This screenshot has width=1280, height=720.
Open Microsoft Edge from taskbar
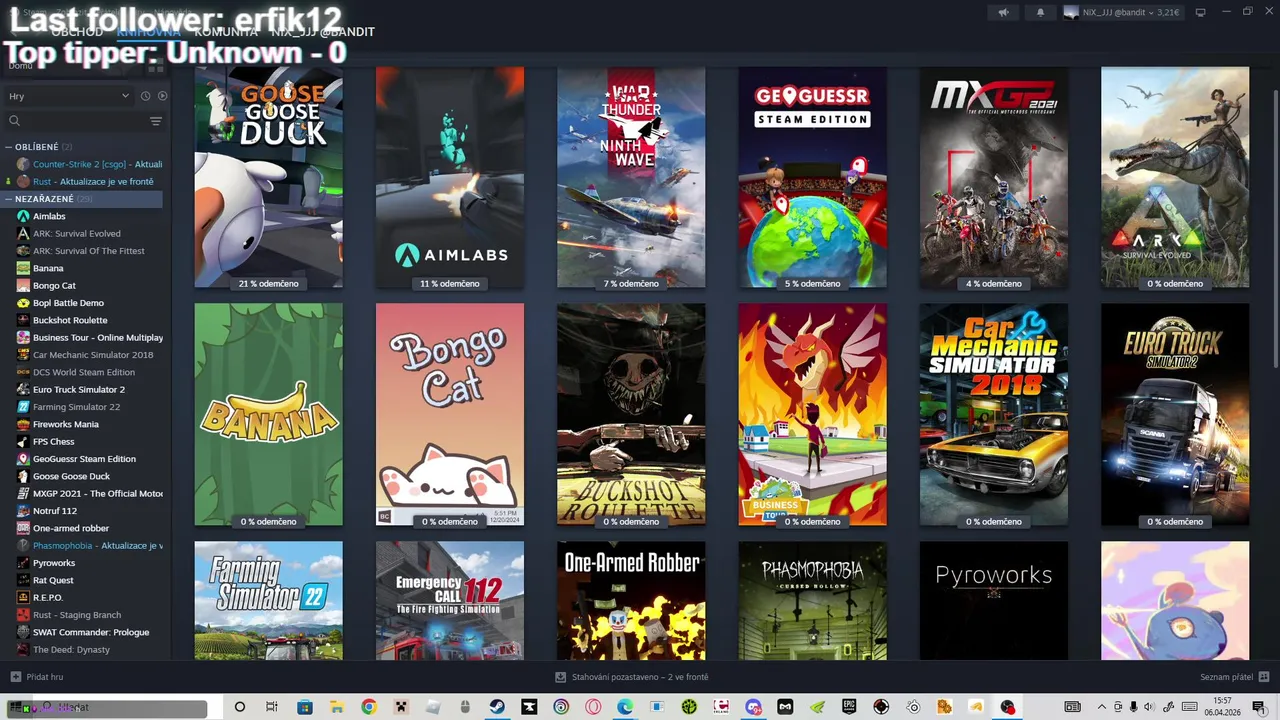pyautogui.click(x=625, y=707)
